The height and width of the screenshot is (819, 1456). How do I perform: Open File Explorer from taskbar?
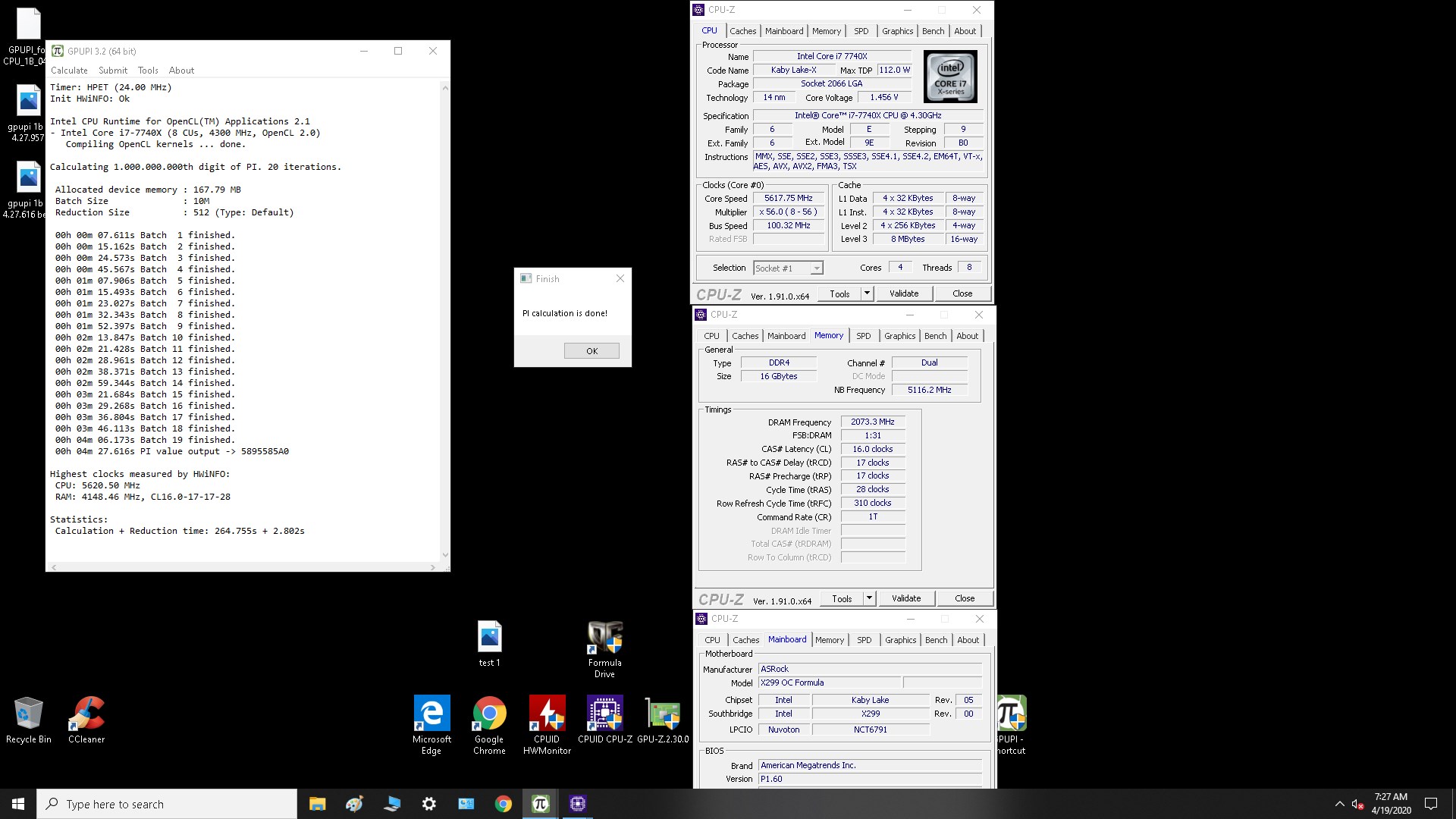317,804
